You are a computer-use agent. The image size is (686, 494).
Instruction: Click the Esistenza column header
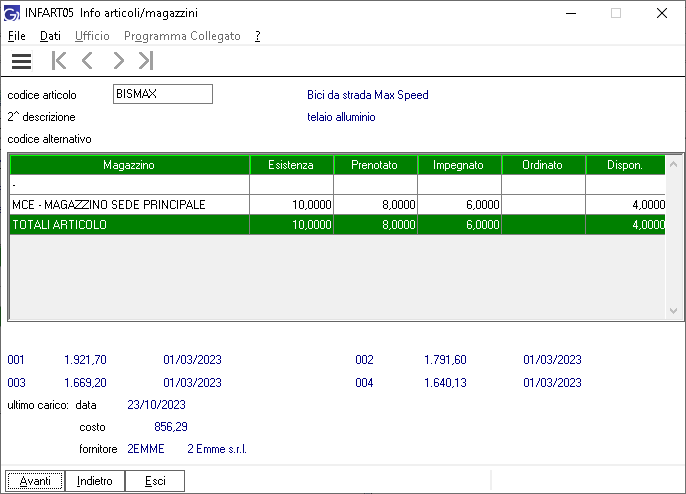tap(291, 165)
